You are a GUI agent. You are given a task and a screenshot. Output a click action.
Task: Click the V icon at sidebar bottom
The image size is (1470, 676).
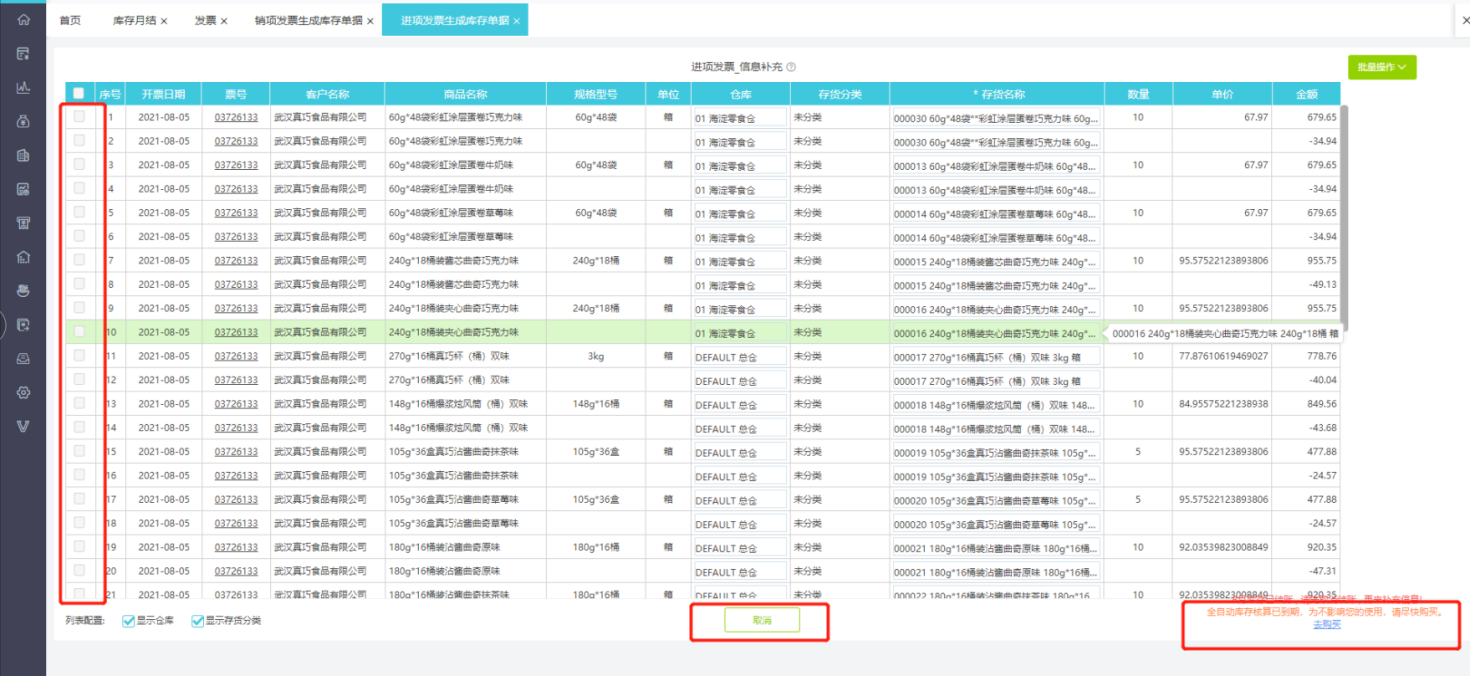coord(23,426)
